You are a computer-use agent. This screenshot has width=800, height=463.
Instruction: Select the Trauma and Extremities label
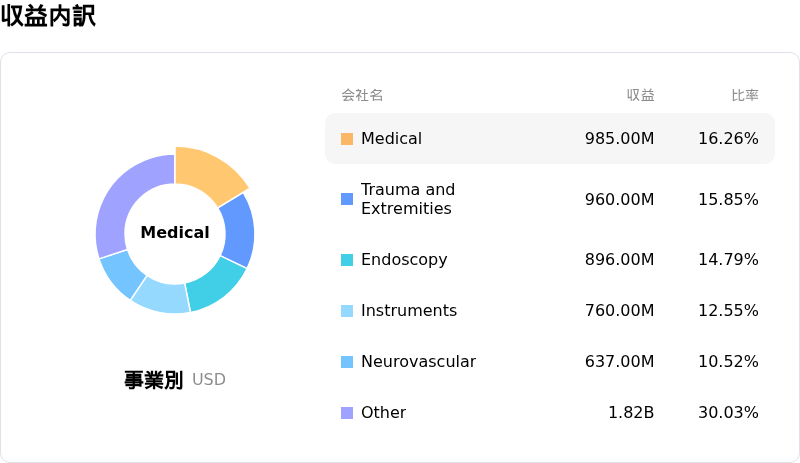407,199
